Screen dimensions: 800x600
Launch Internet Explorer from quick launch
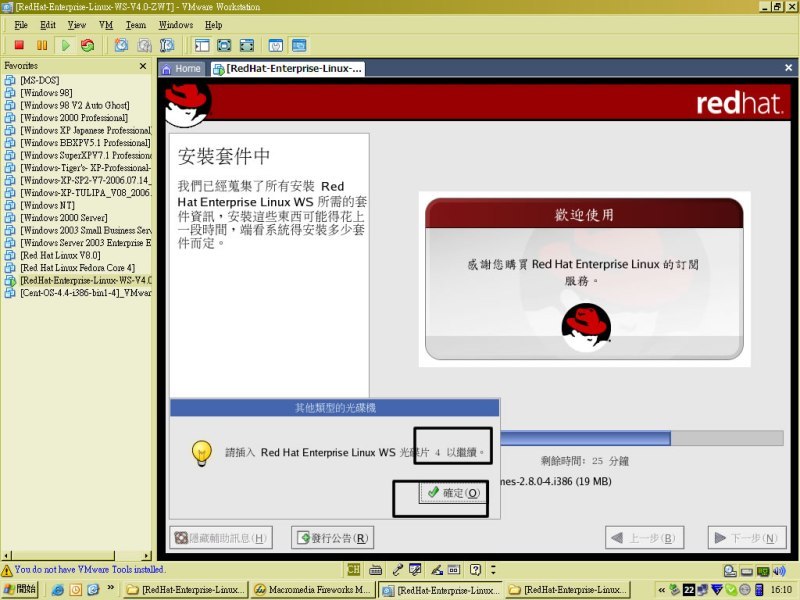point(58,590)
